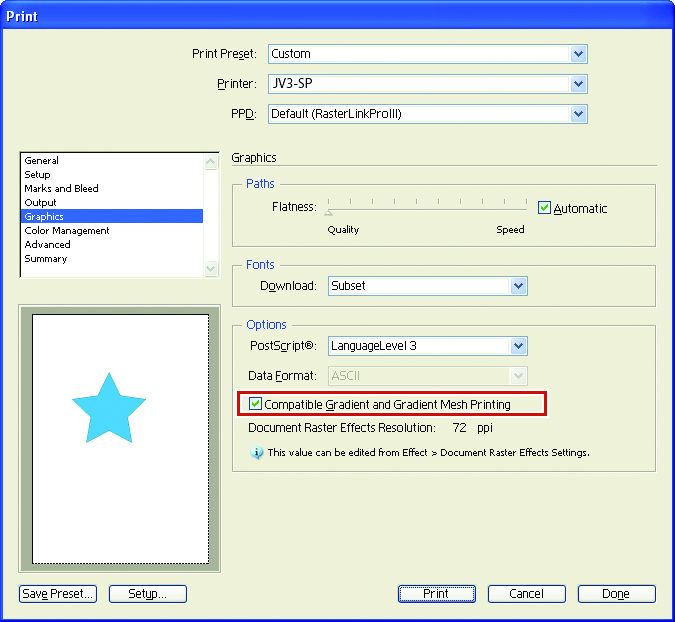Viewport: 675px width, 622px height.
Task: Go to the Advanced category
Action: click(48, 244)
